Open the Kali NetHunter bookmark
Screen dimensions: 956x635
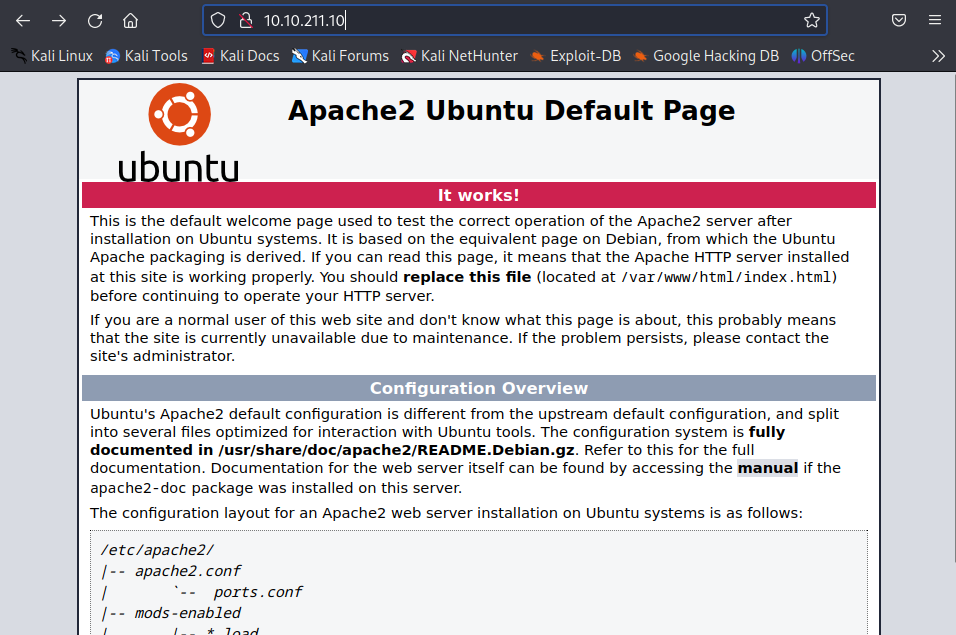460,56
